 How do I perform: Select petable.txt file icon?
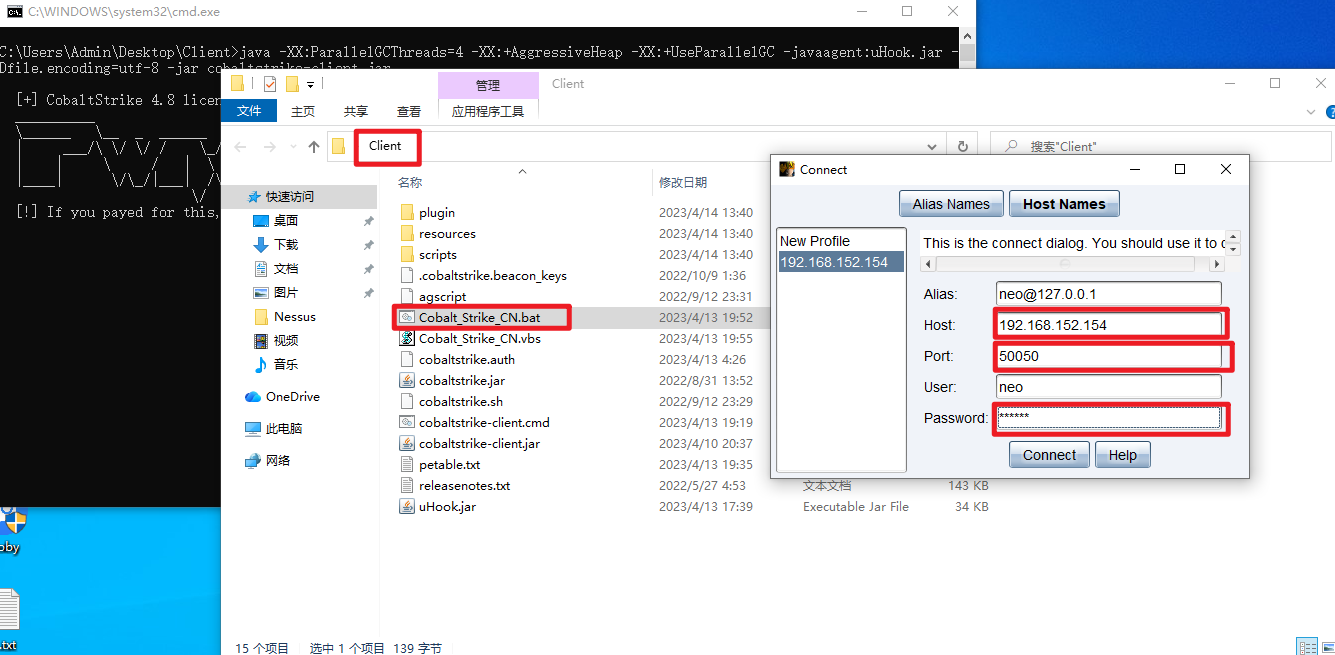coord(407,464)
